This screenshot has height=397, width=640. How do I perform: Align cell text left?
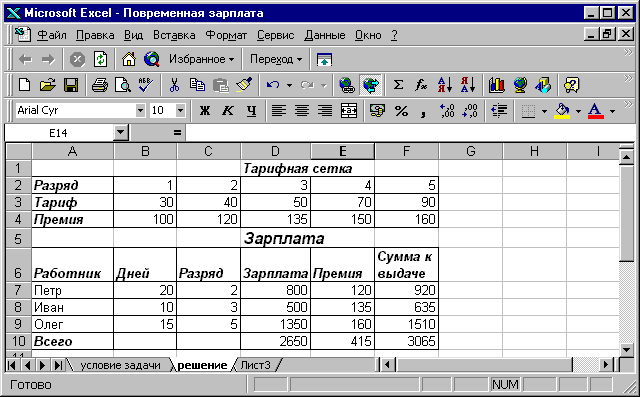click(x=279, y=111)
